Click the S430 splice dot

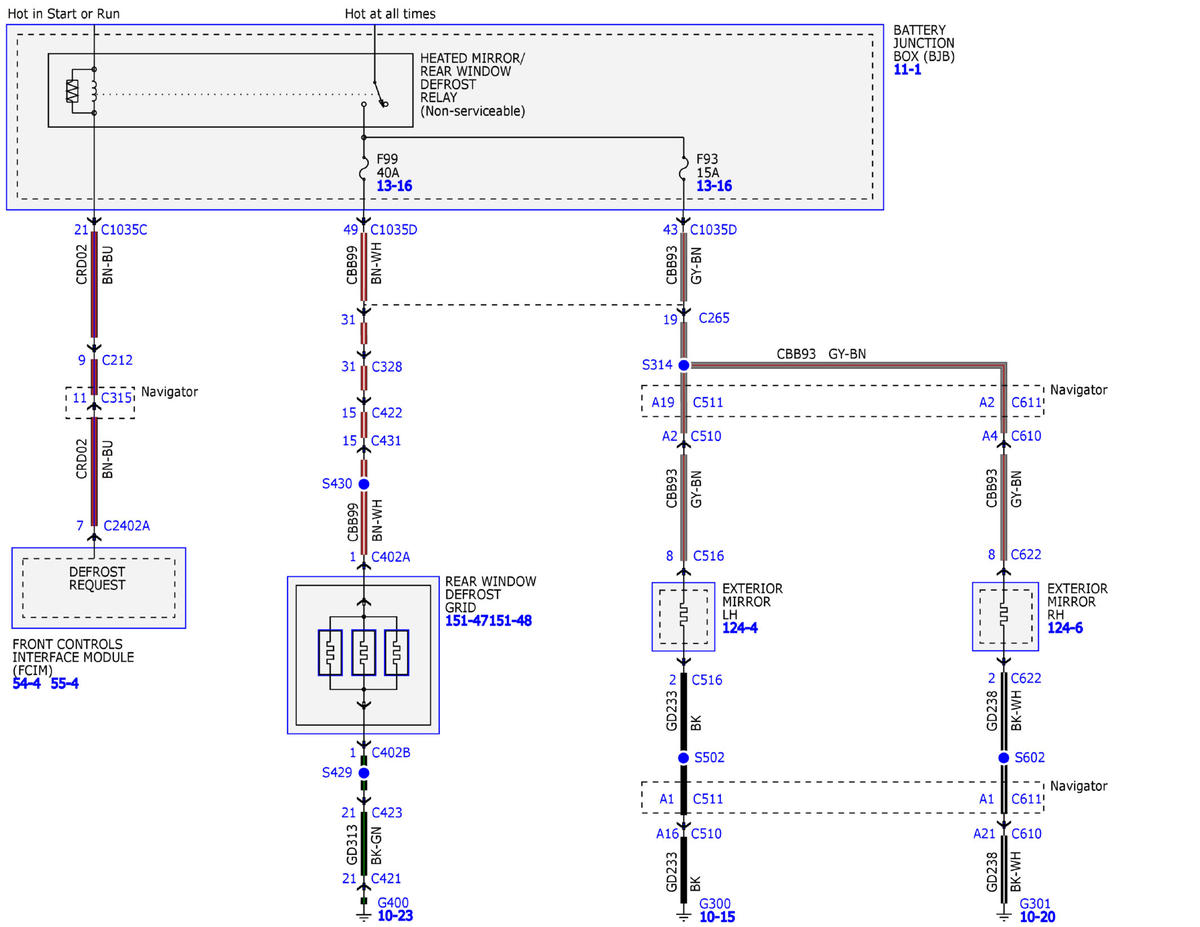point(364,484)
